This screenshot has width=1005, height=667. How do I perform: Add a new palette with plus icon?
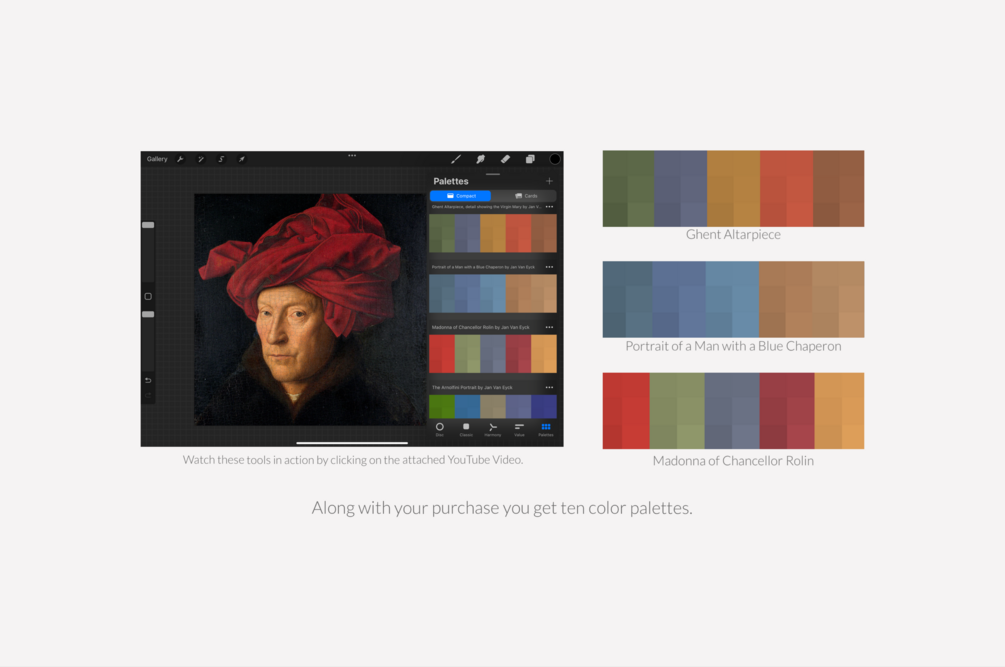[x=549, y=181]
